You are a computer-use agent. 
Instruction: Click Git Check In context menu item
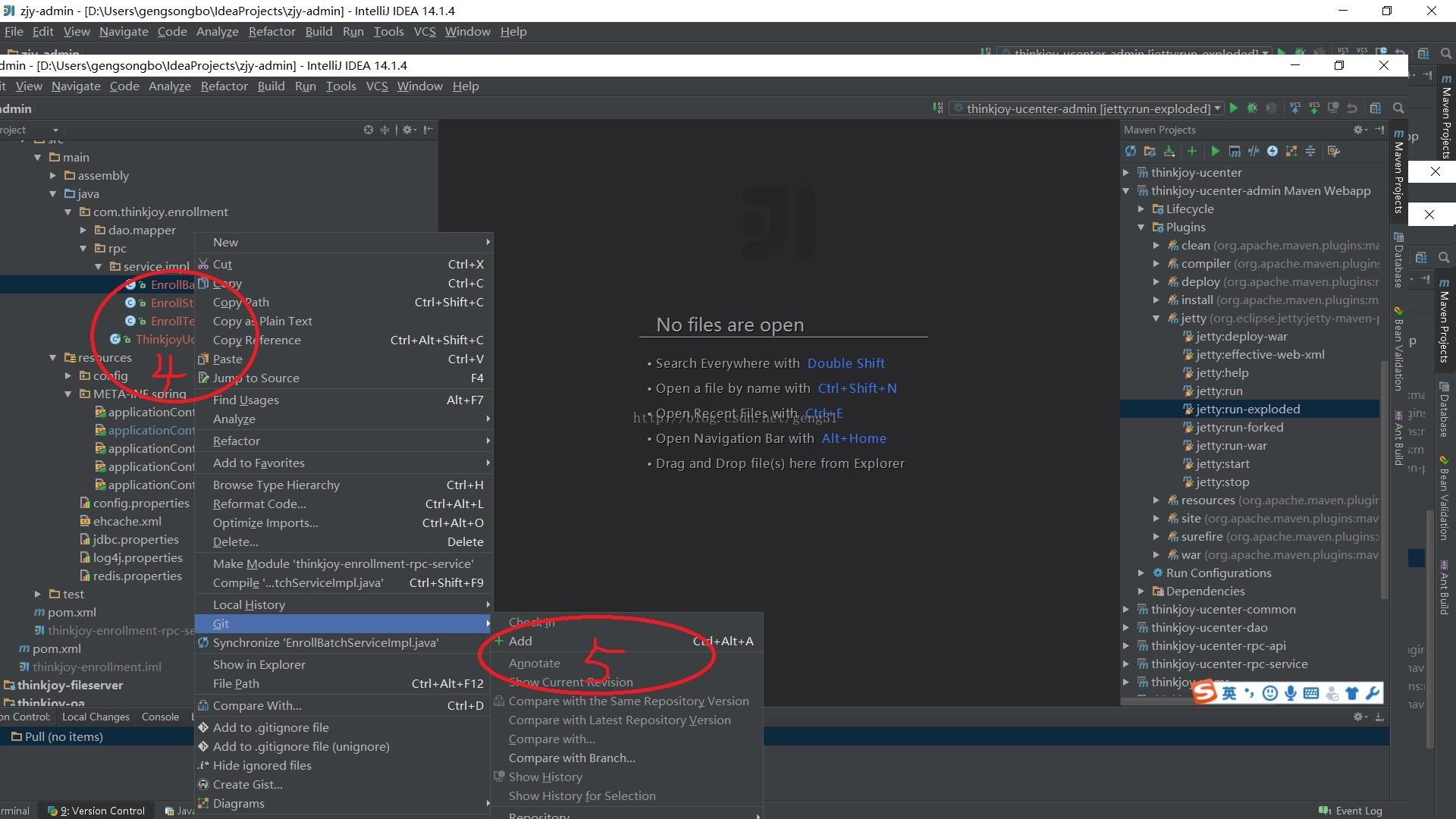point(532,622)
